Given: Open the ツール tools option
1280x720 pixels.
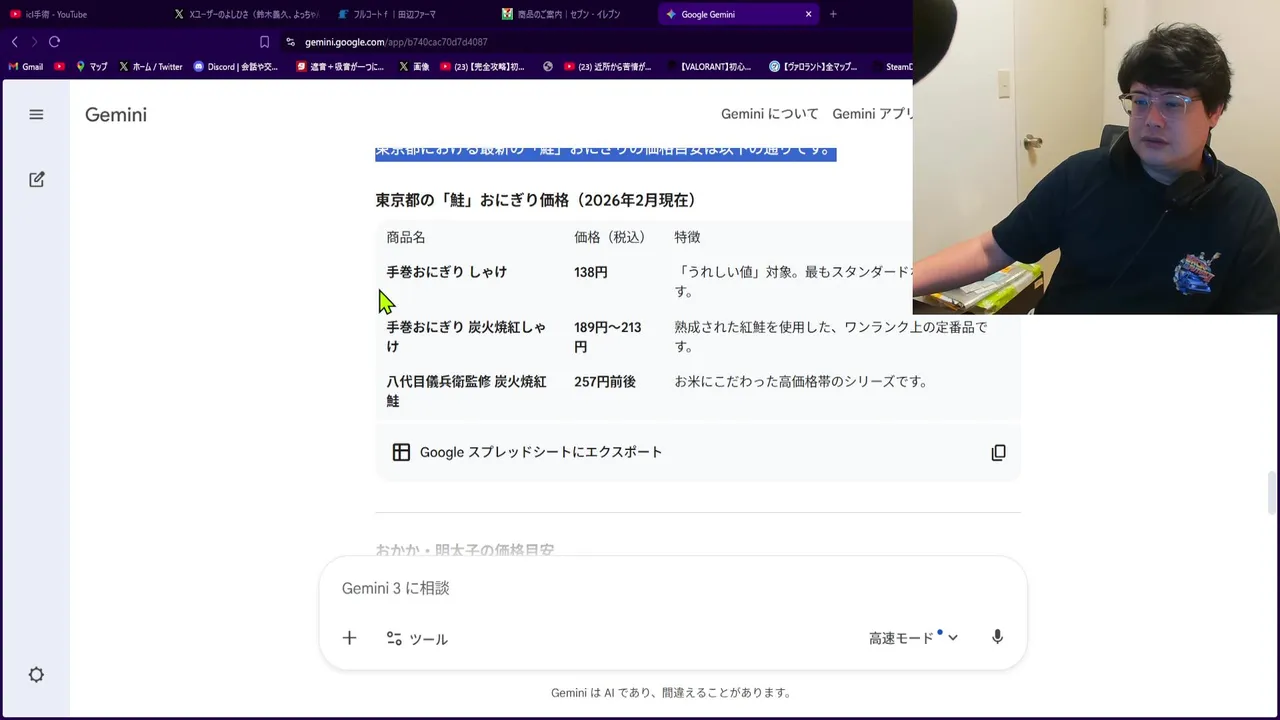Looking at the screenshot, I should pos(417,639).
